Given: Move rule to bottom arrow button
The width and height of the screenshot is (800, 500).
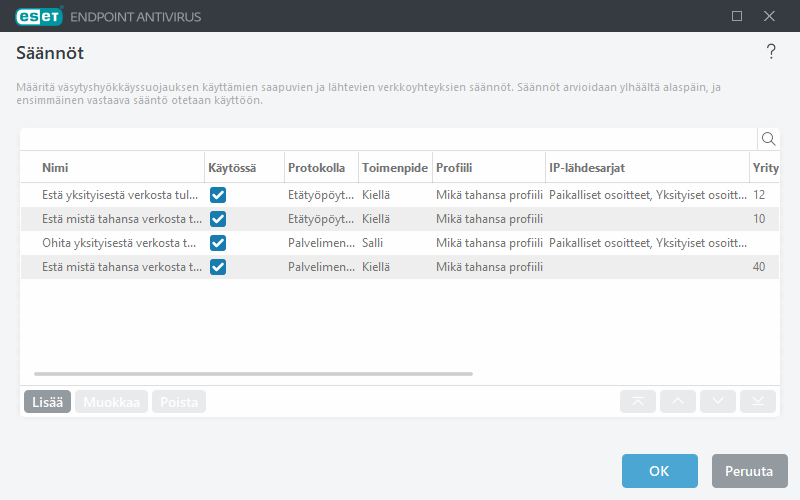Looking at the screenshot, I should point(758,402).
